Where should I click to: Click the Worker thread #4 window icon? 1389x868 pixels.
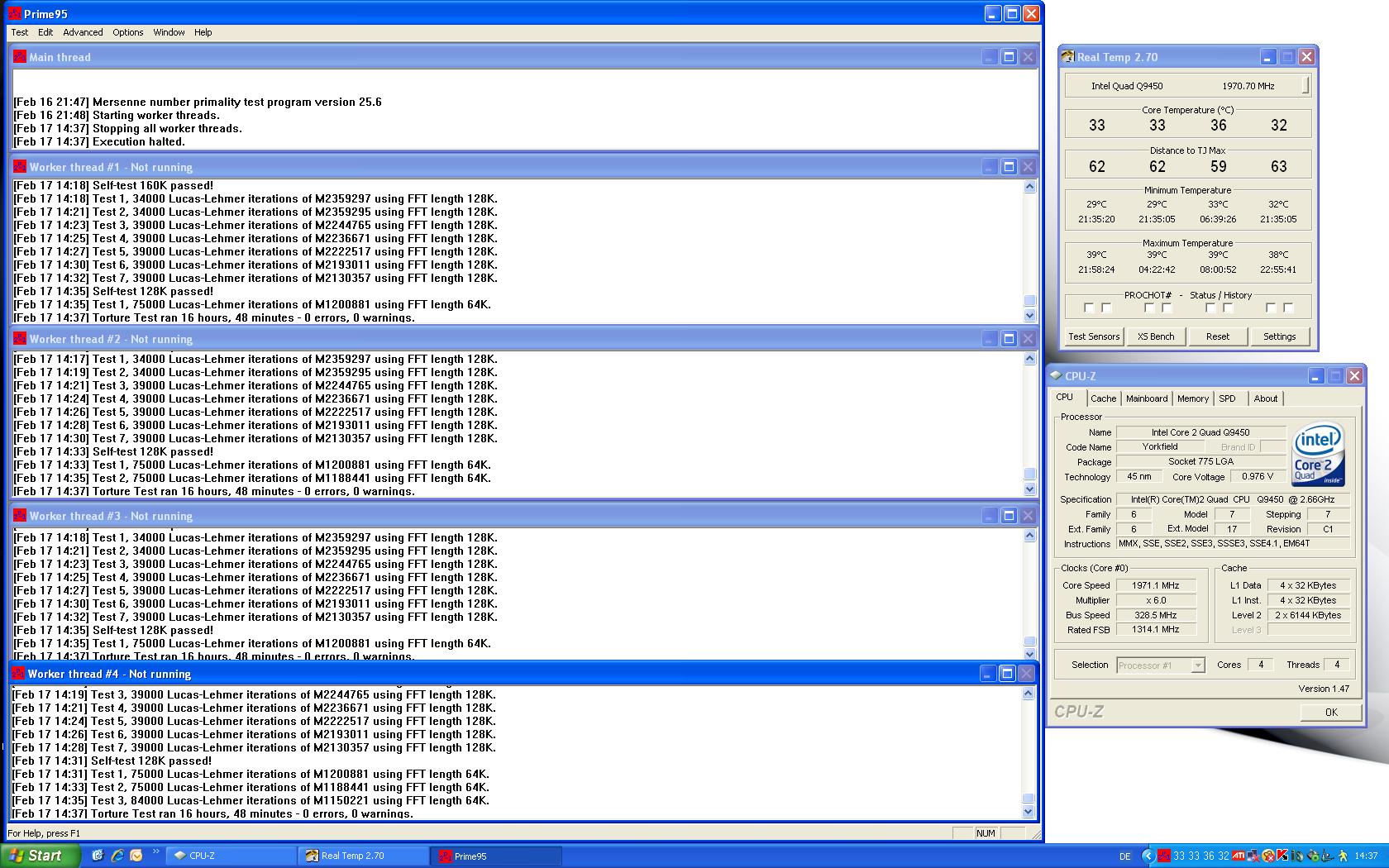[x=18, y=673]
